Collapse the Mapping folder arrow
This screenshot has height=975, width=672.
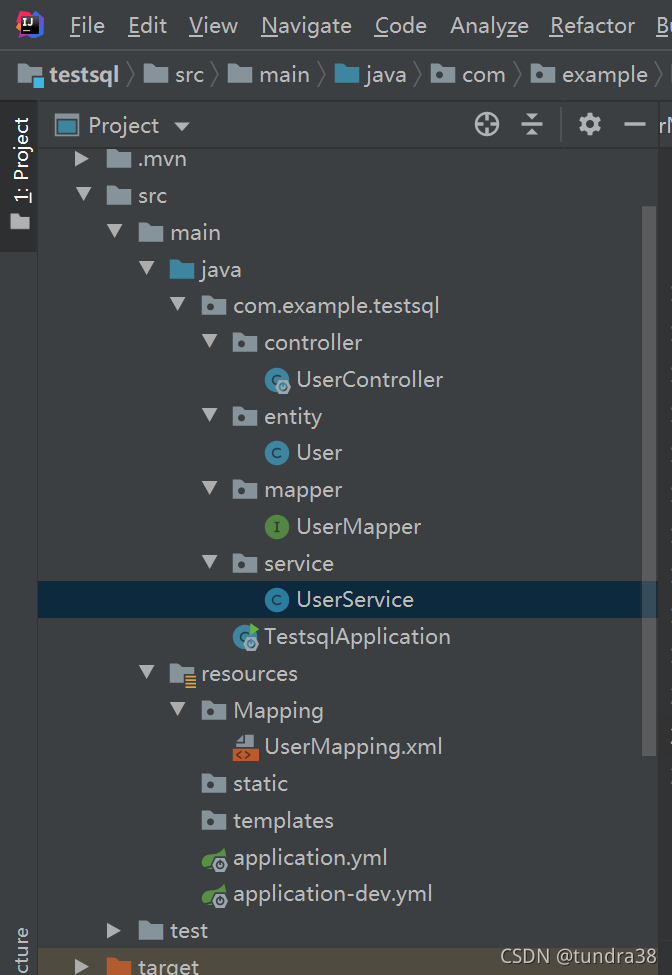(x=178, y=709)
